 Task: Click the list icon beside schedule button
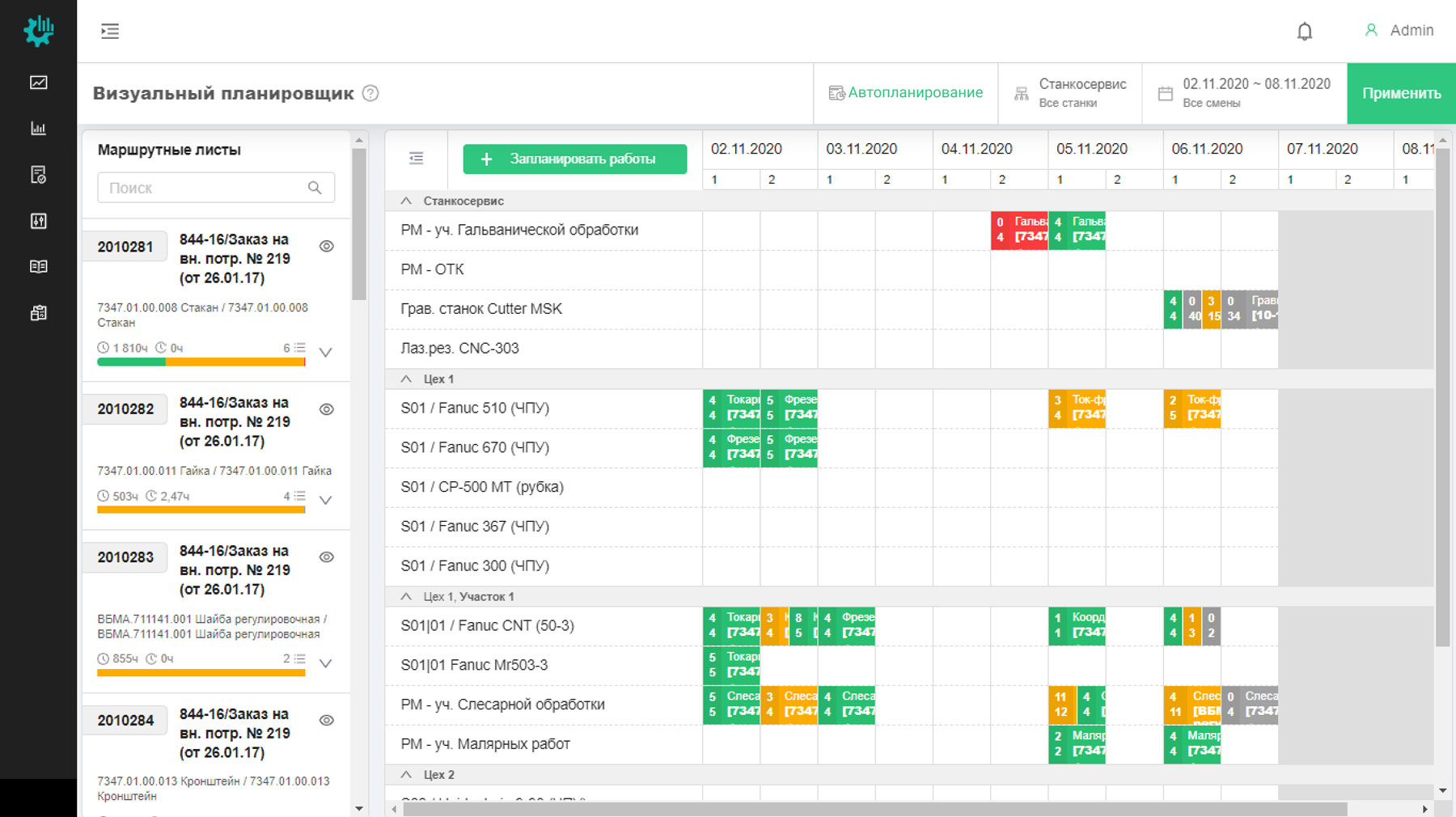click(416, 159)
